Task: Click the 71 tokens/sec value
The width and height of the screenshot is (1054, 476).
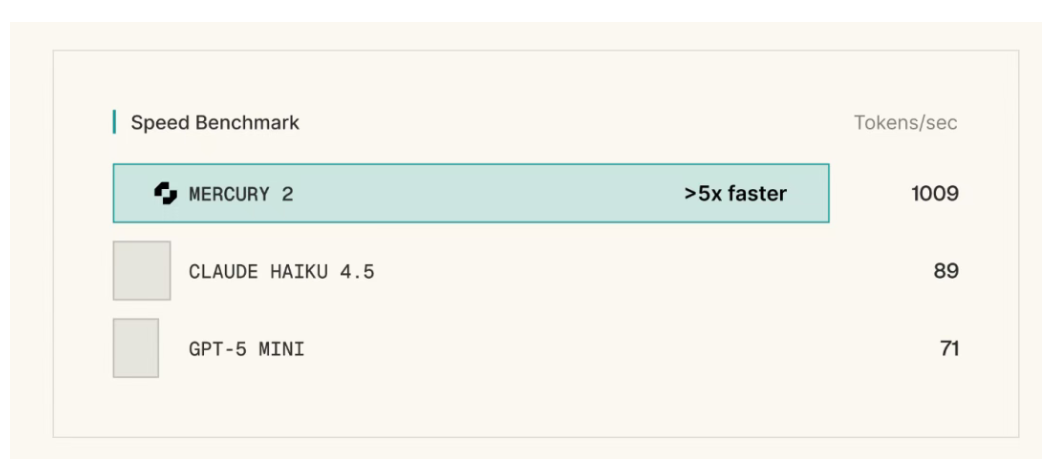Action: pyautogui.click(x=949, y=349)
